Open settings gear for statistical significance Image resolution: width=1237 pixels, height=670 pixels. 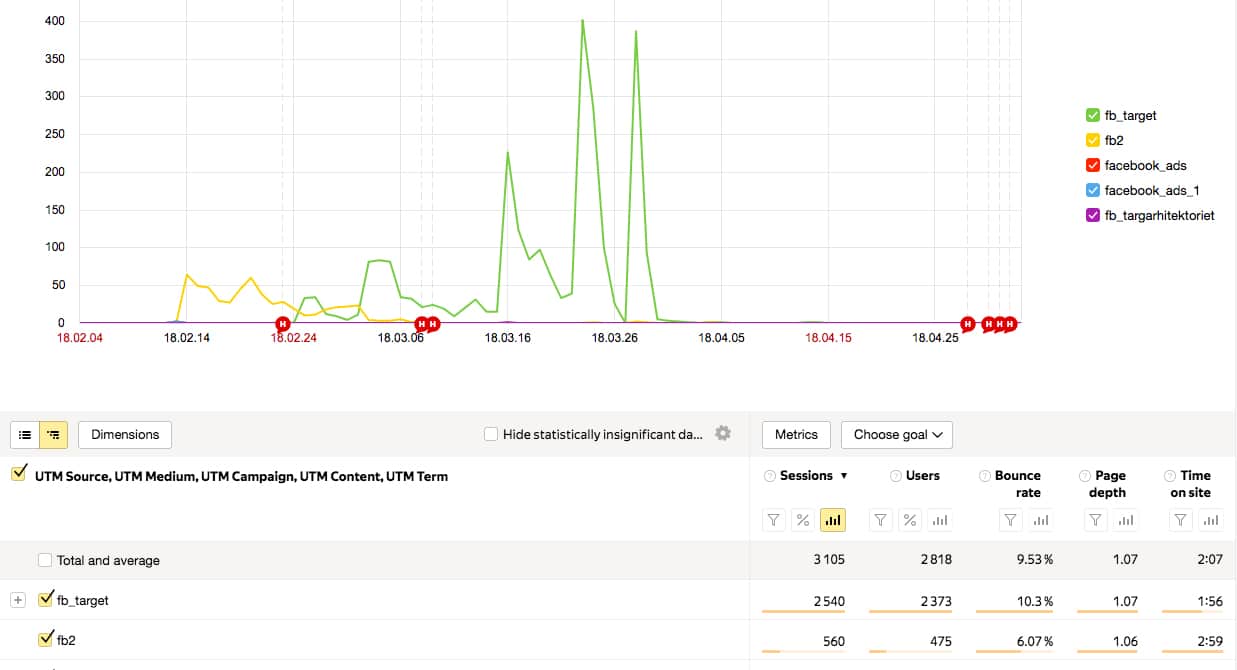[723, 434]
